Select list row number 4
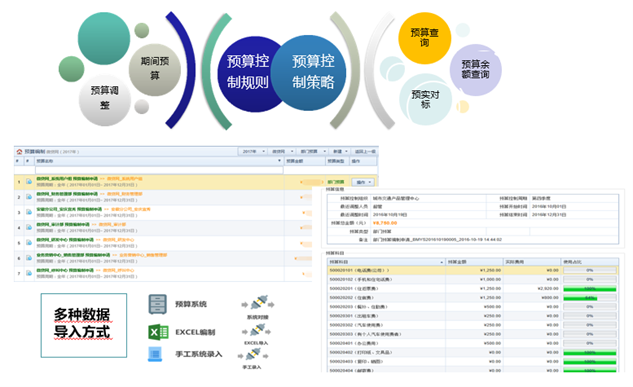The height and width of the screenshot is (387, 633). coord(19,228)
